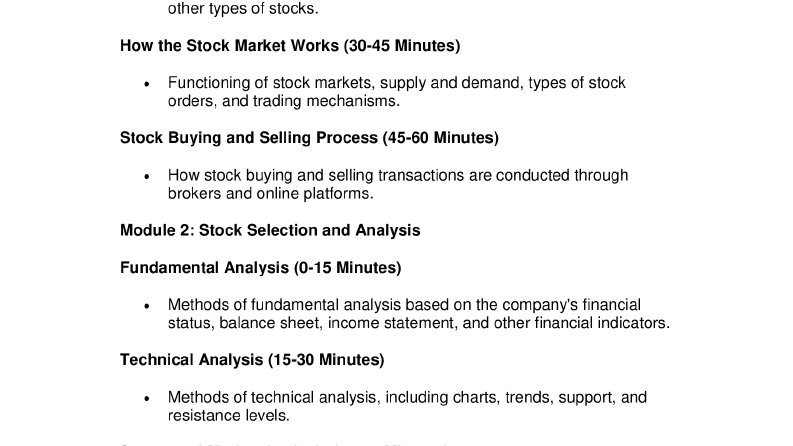Screen dimensions: 793x446
Task: Click 'Module 2: Stock Selection and Analysis' heading
Action: coord(270,231)
